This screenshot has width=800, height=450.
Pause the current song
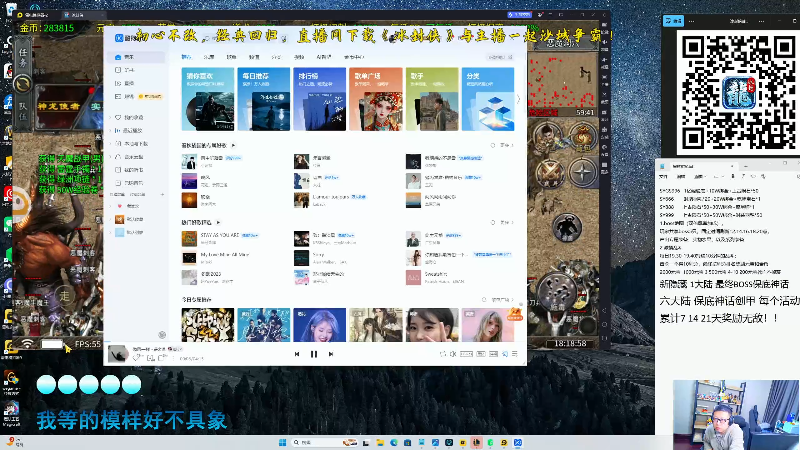click(x=314, y=354)
